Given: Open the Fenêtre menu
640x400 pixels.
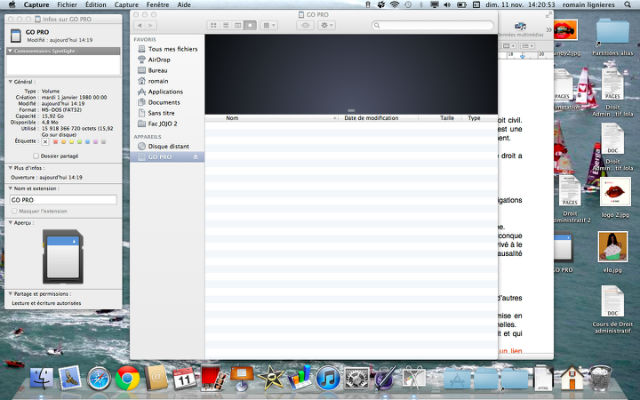Looking at the screenshot, I should click(x=158, y=5).
